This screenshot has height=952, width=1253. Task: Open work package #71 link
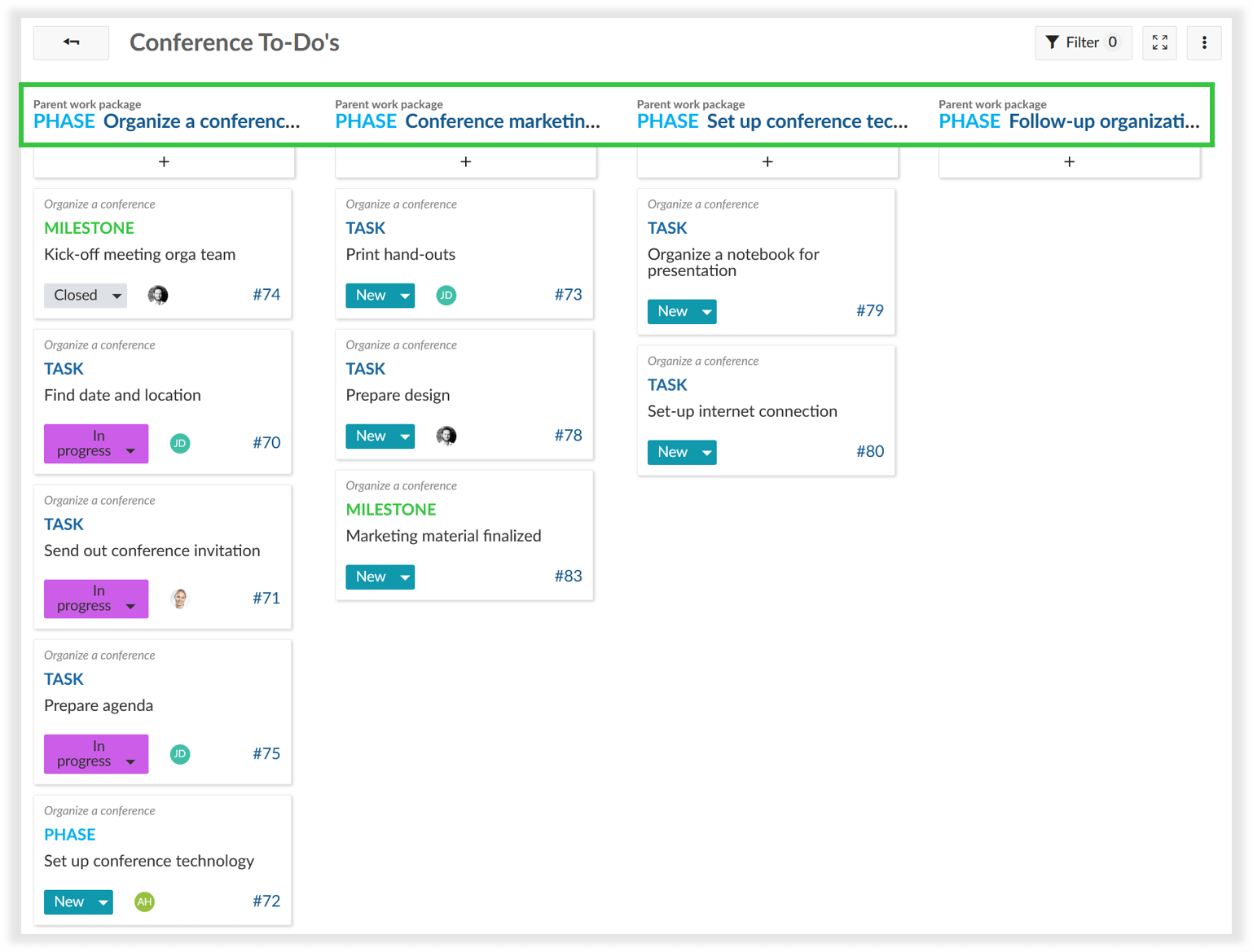click(266, 598)
